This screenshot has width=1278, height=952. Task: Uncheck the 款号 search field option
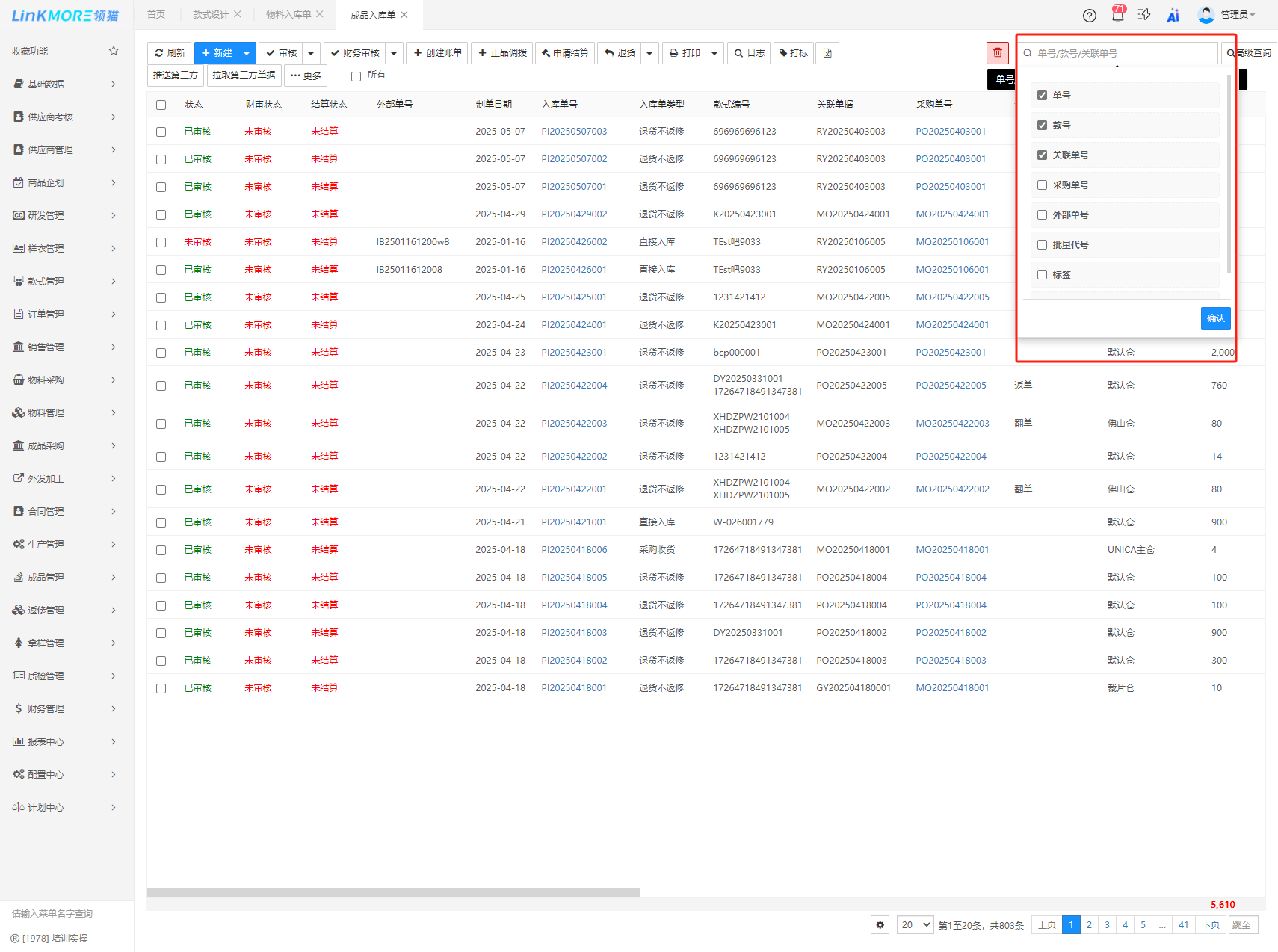(1042, 126)
